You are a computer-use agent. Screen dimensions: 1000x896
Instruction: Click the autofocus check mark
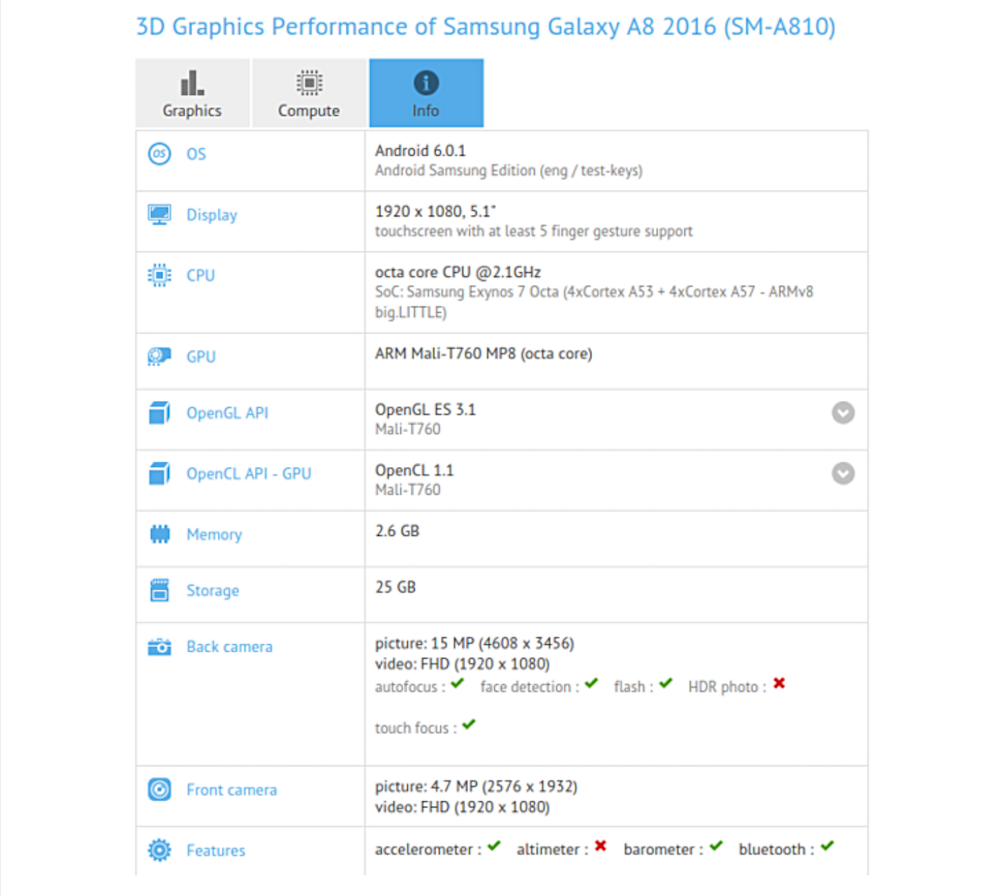coord(457,684)
